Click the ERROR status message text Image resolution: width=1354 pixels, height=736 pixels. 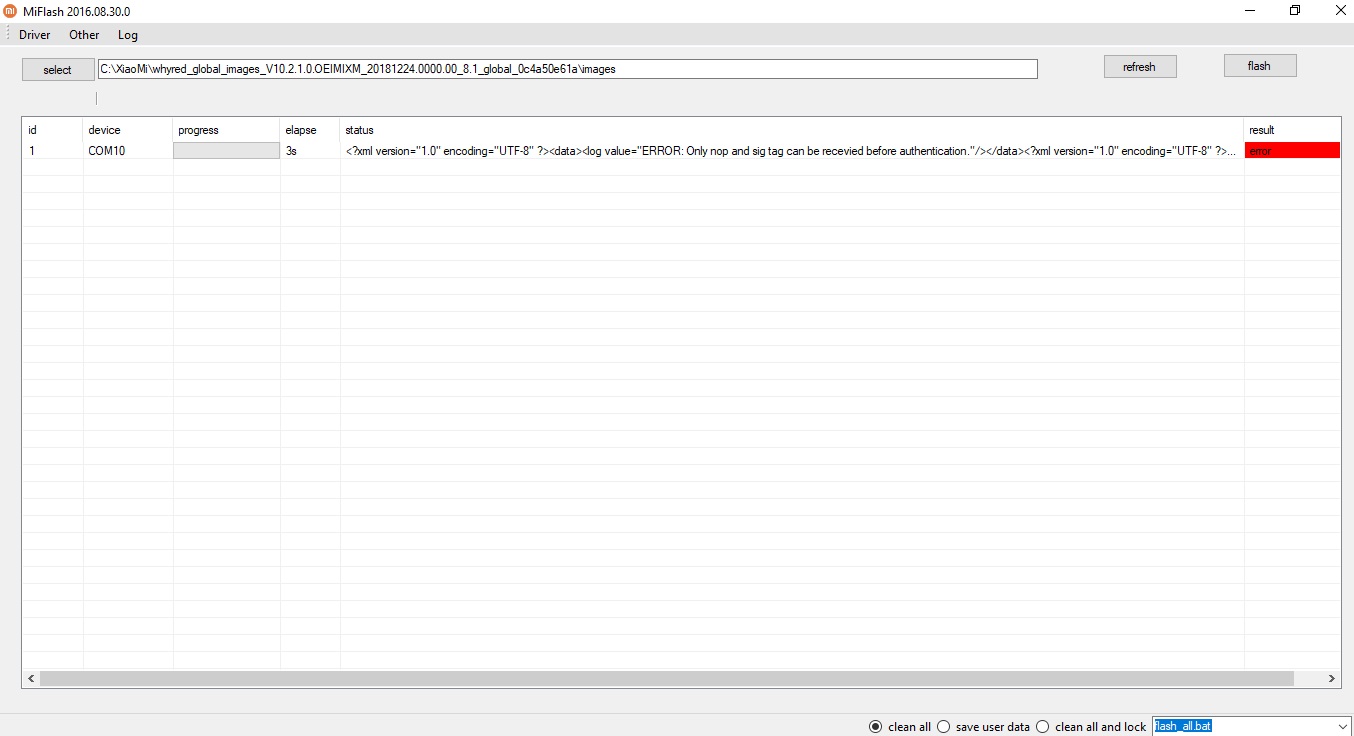point(792,151)
